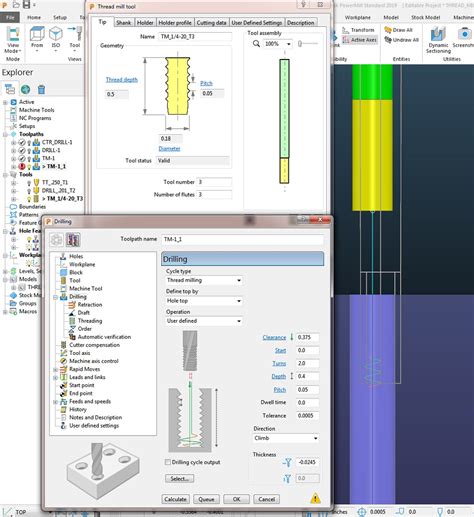Image resolution: width=474 pixels, height=517 pixels.
Task: Toggle light bulb for TT_.250_T1 tool
Action: [x=29, y=183]
